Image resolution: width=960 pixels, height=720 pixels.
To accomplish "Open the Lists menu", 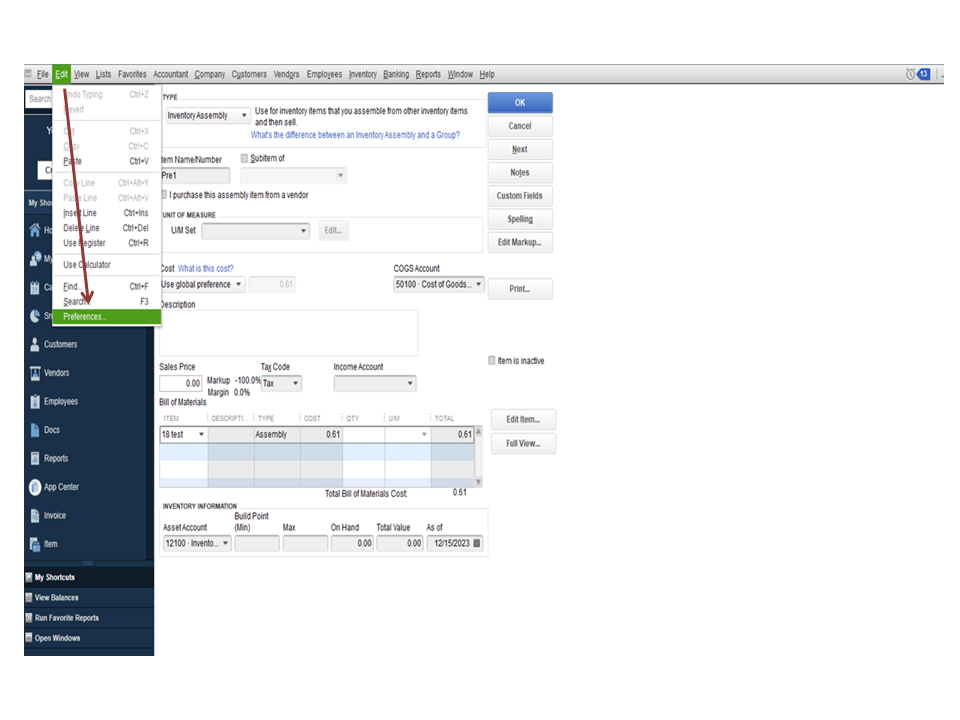I will pos(103,74).
